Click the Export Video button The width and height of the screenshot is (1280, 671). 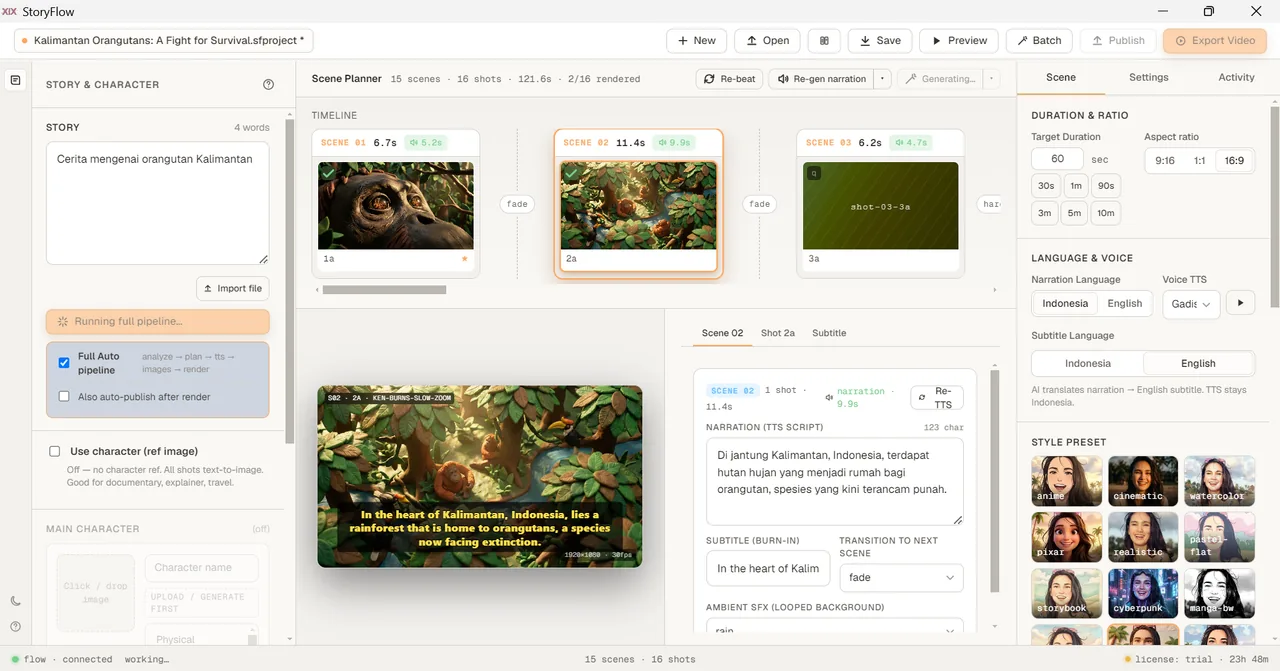tap(1215, 41)
